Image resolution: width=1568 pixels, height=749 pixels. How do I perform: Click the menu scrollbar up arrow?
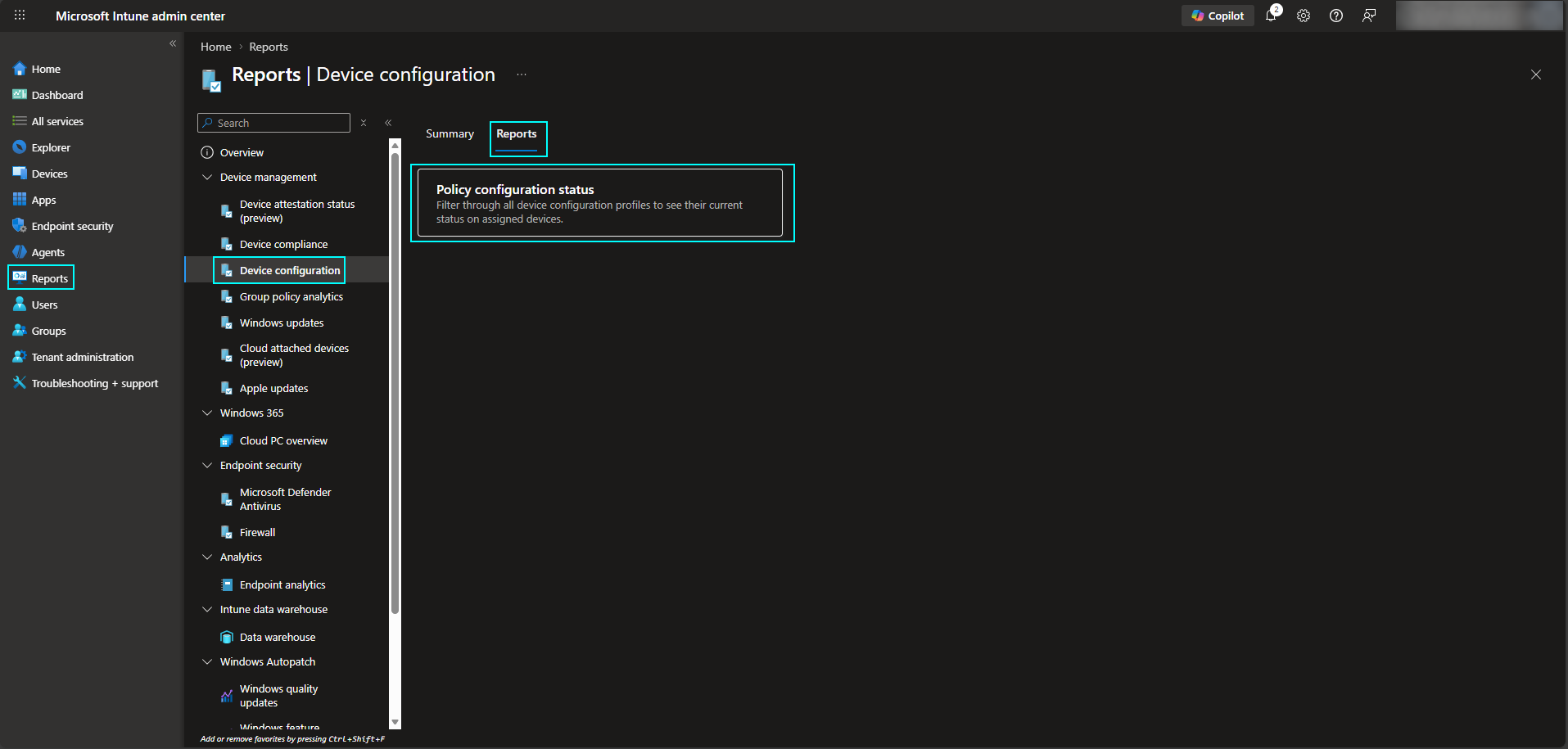[395, 145]
